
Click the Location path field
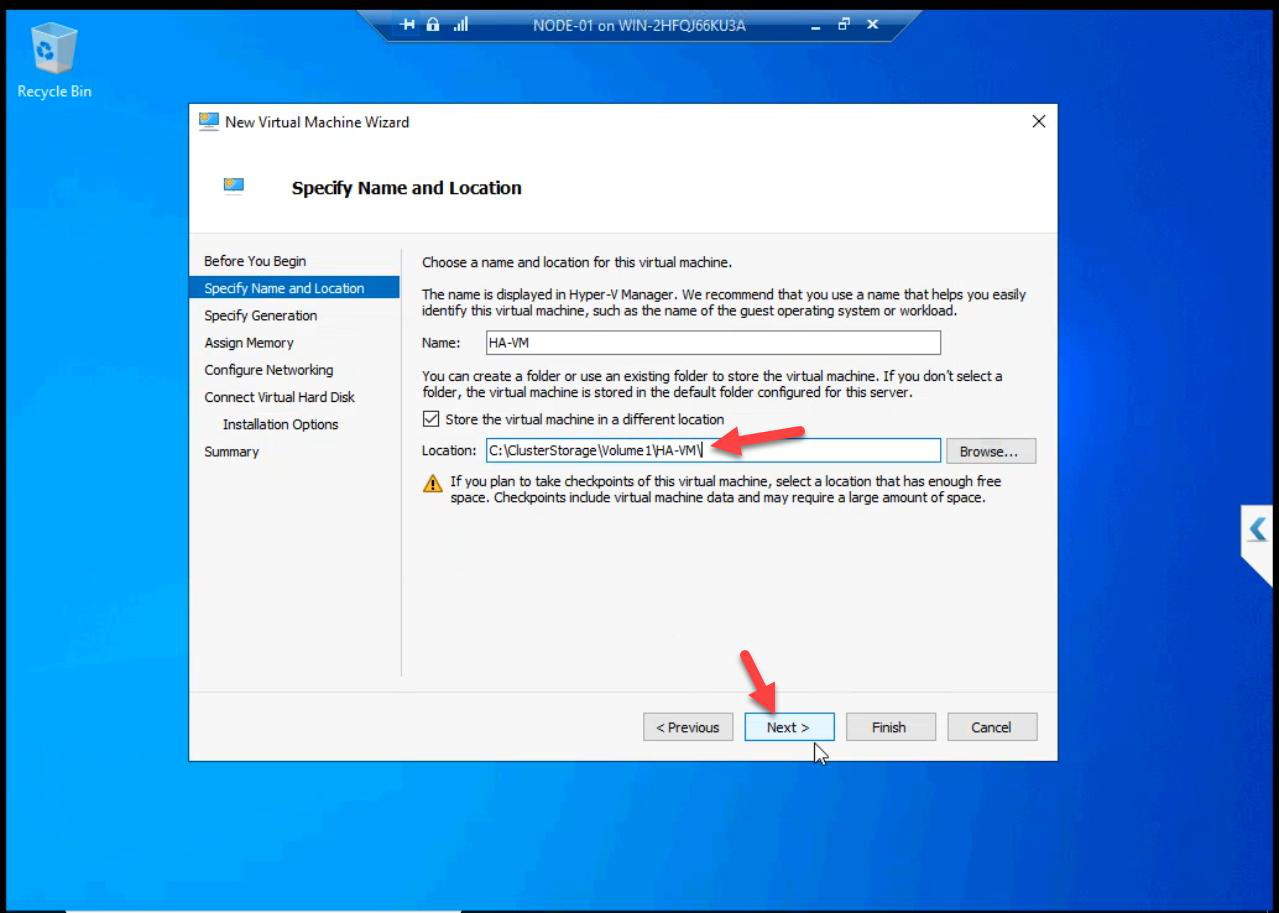(713, 450)
